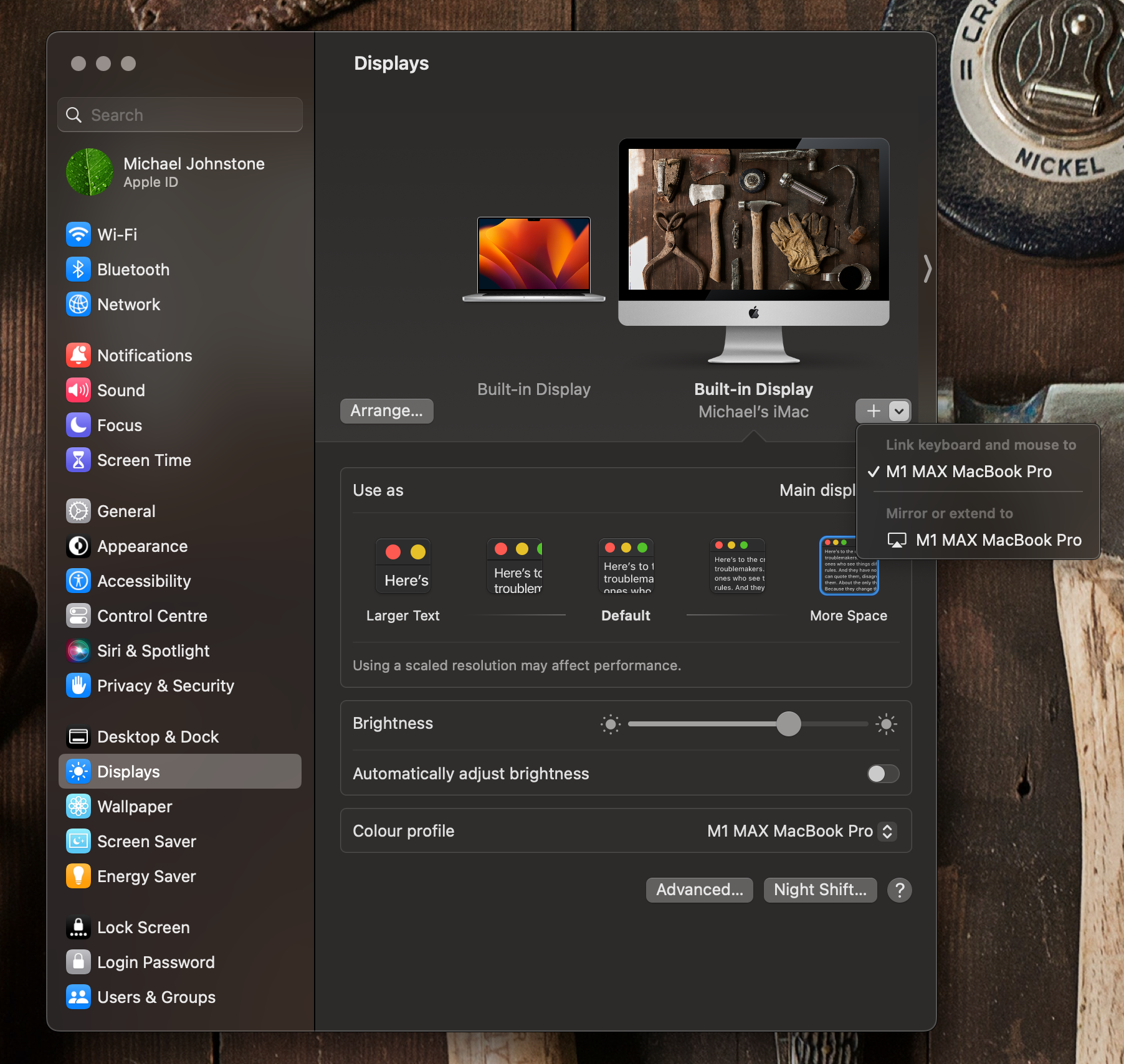1124x1064 pixels.
Task: Click the Arrange... button
Action: click(387, 411)
